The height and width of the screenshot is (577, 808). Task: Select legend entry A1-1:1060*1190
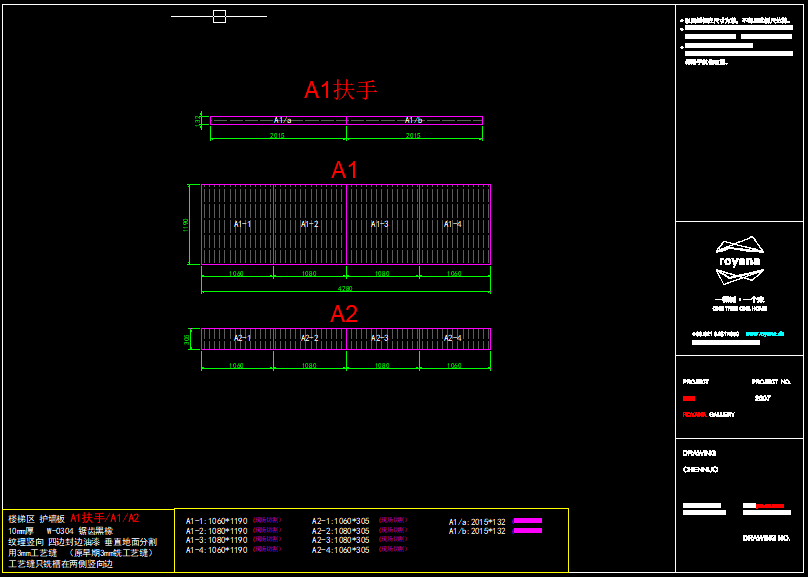pyautogui.click(x=216, y=521)
